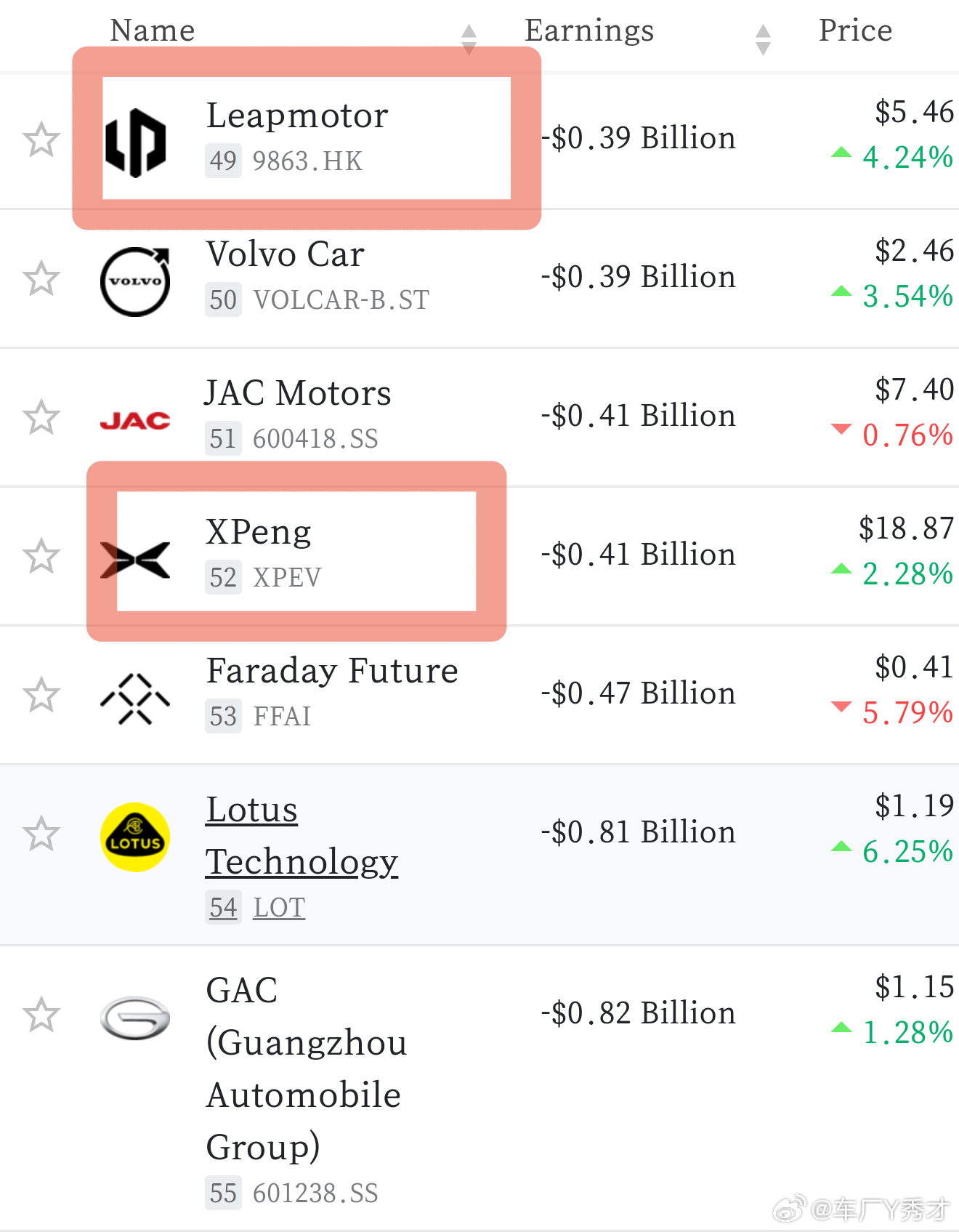Toggle the favorite star for Volvo Car
959x1232 pixels.
click(x=41, y=279)
